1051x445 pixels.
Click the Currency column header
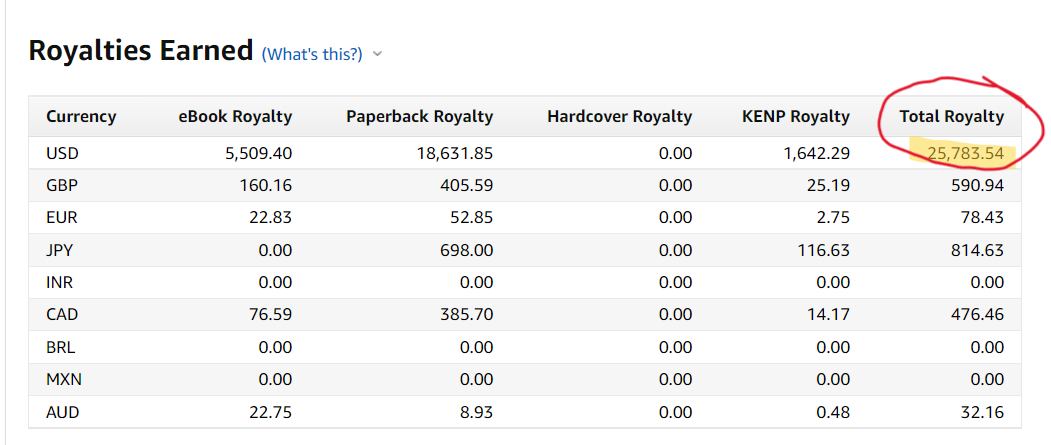click(81, 116)
